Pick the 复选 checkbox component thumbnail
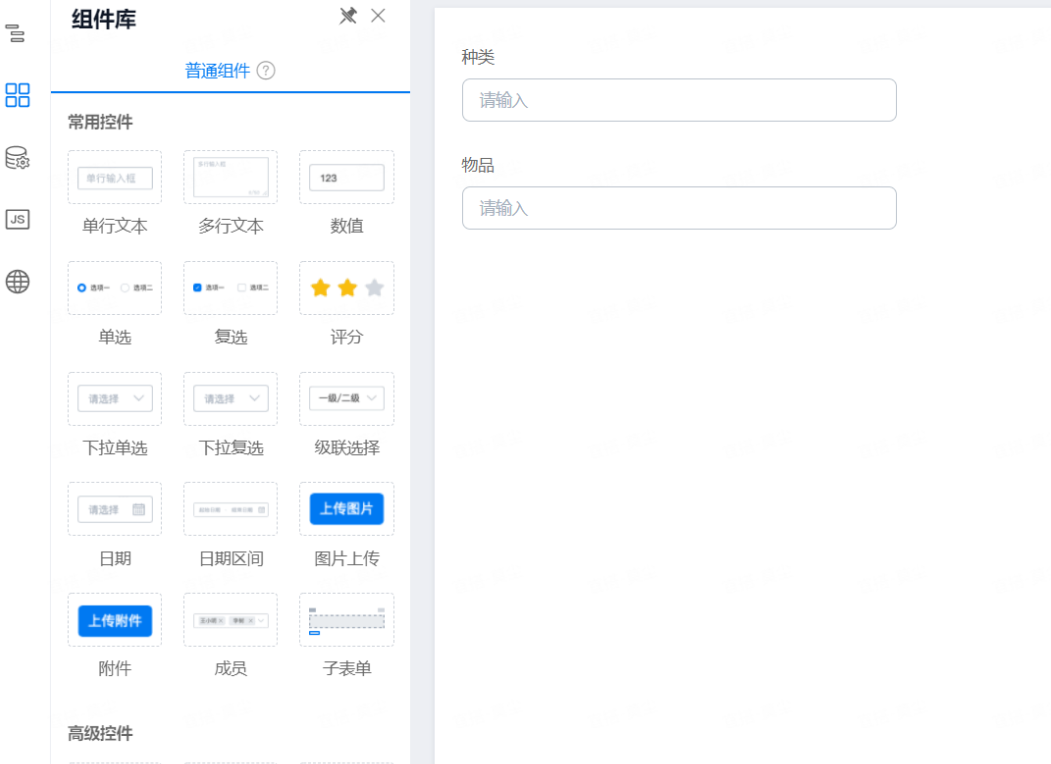 231,288
